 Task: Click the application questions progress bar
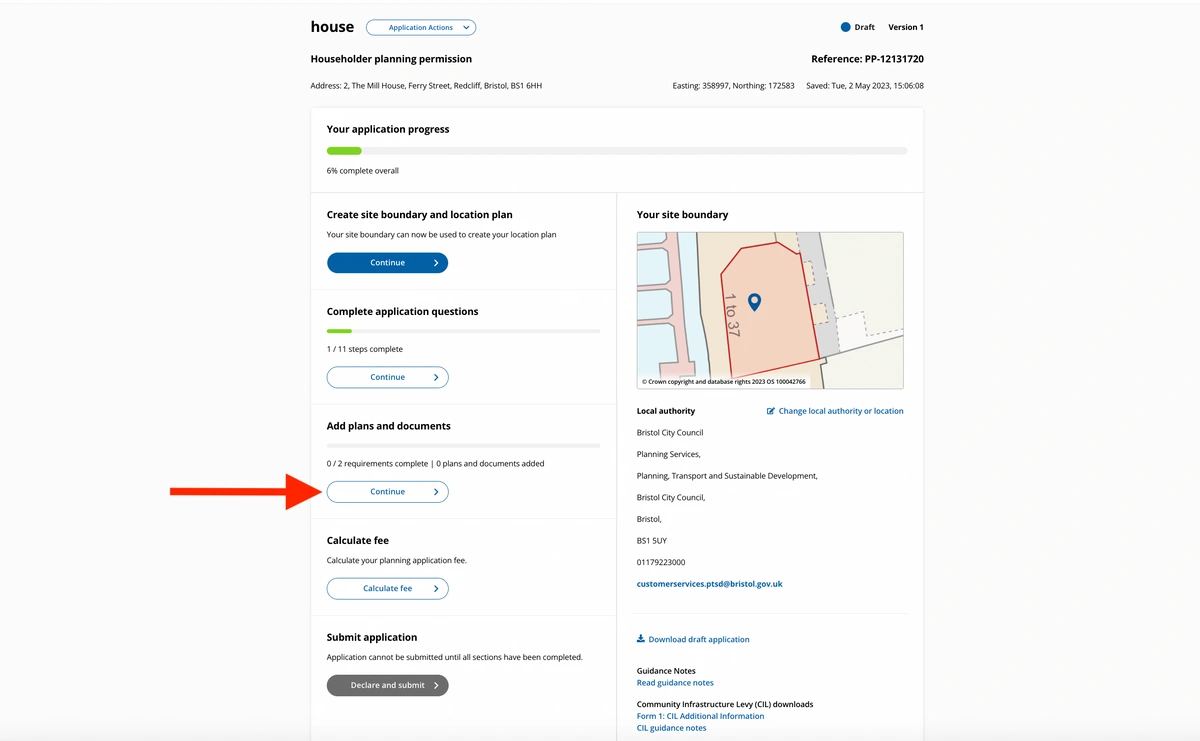click(463, 331)
